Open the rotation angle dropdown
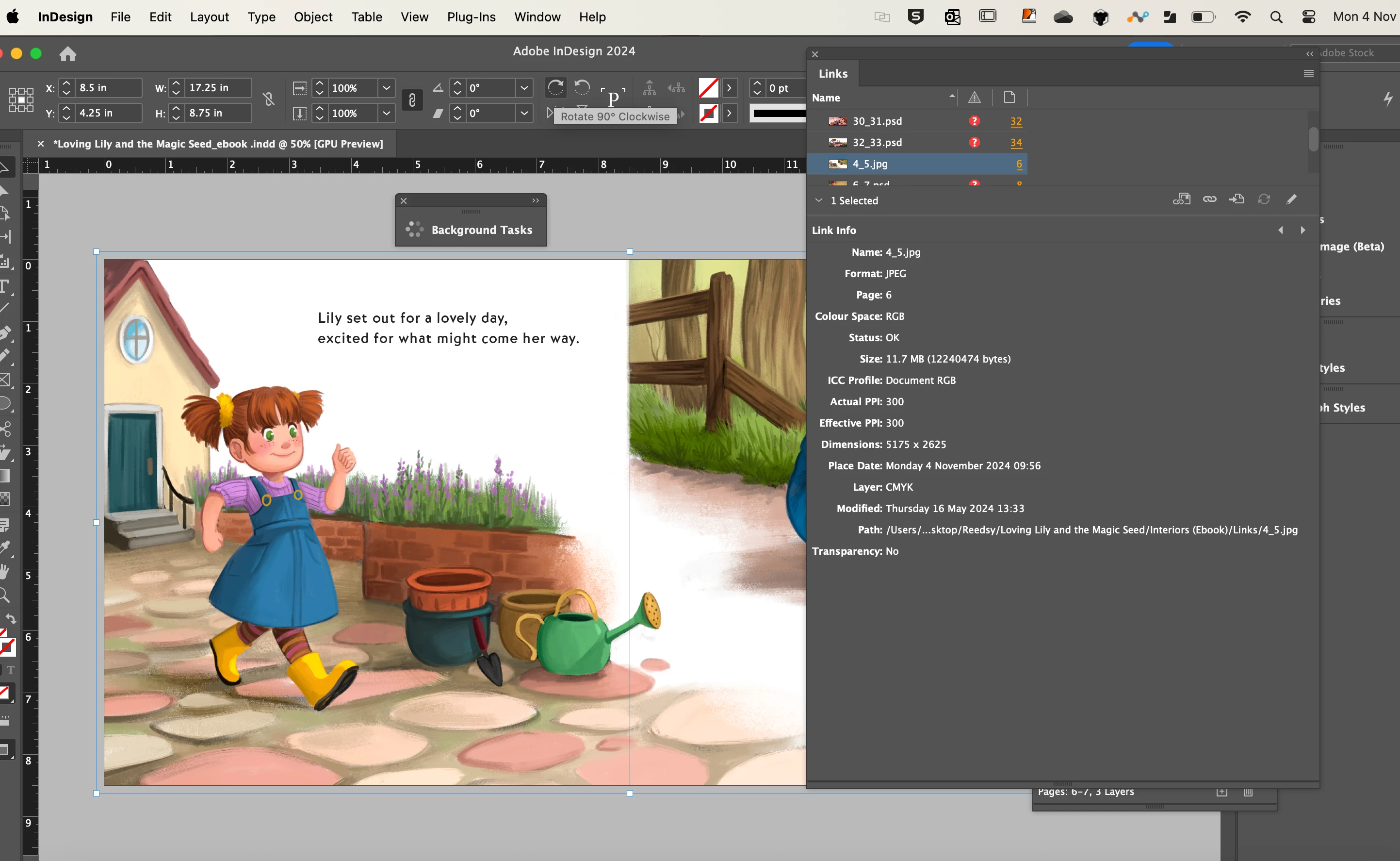The image size is (1400, 861). point(524,88)
